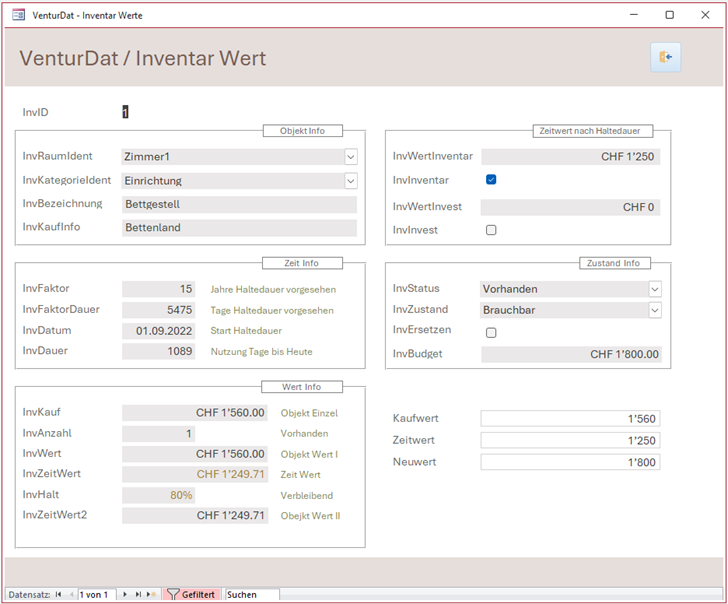Expand the InvZustand Brauchbar dropdown
728x604 pixels.
(x=654, y=311)
